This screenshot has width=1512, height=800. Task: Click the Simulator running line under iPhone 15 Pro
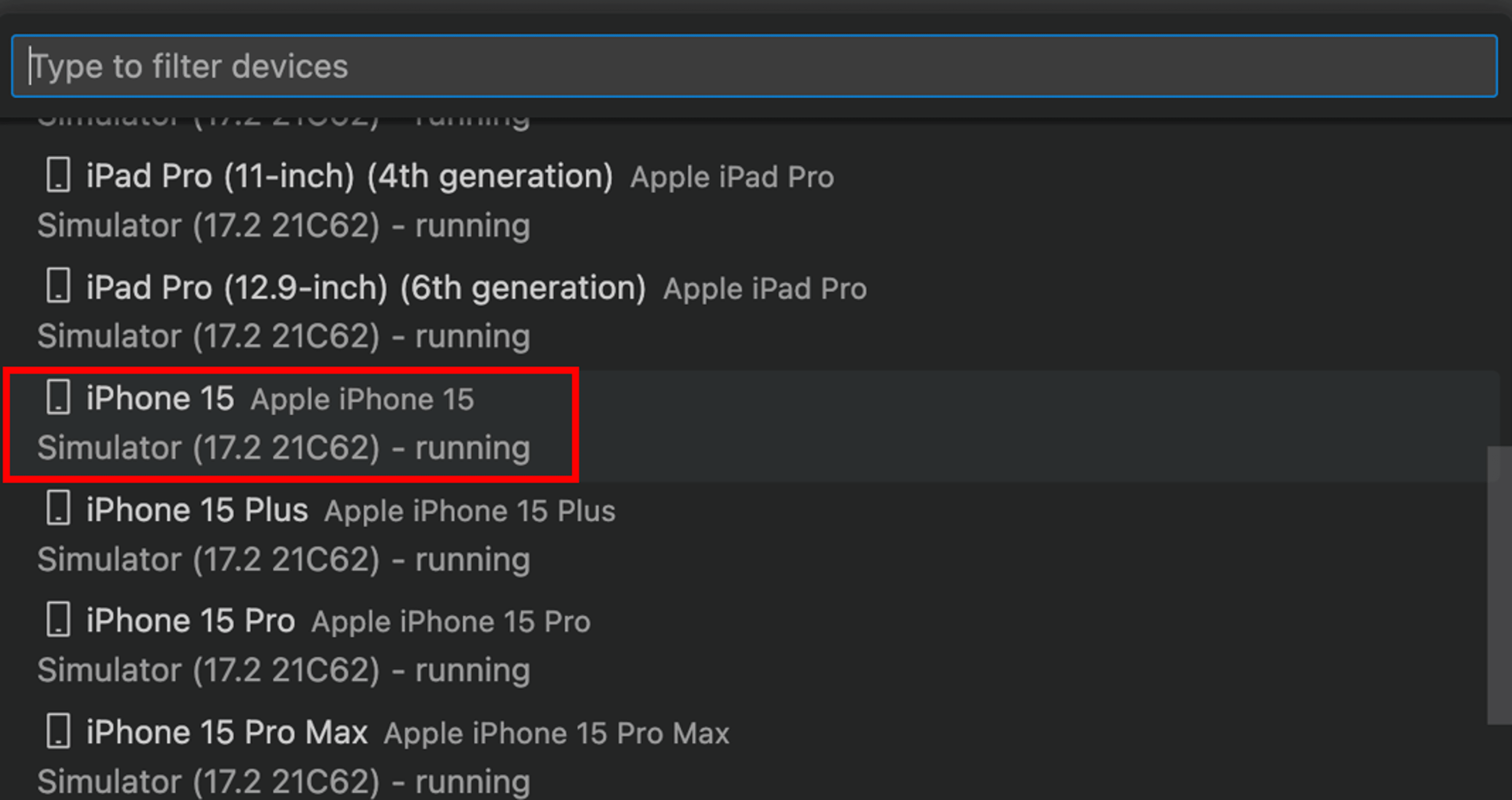tap(283, 670)
